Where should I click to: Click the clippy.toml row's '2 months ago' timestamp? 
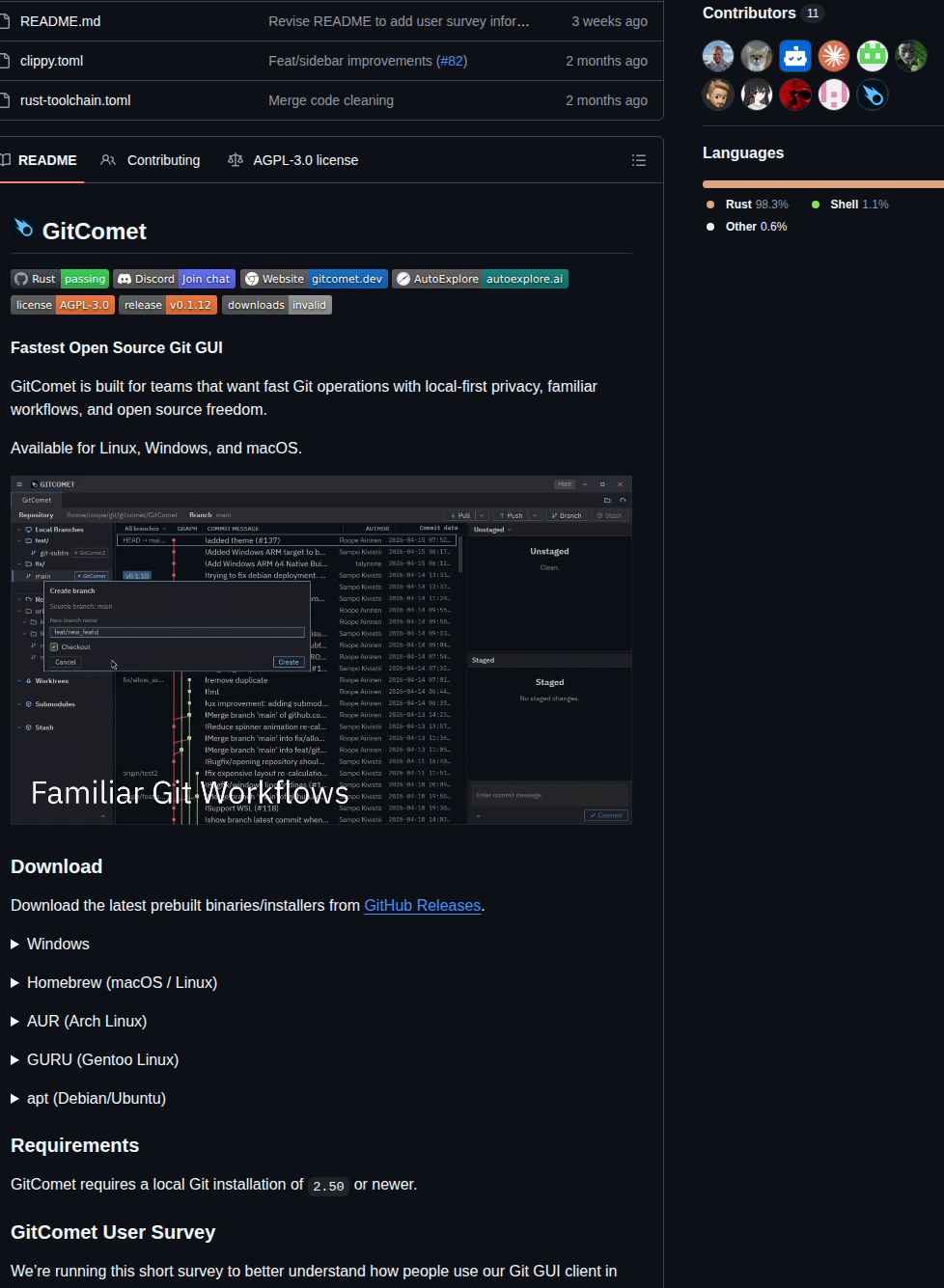click(x=606, y=61)
